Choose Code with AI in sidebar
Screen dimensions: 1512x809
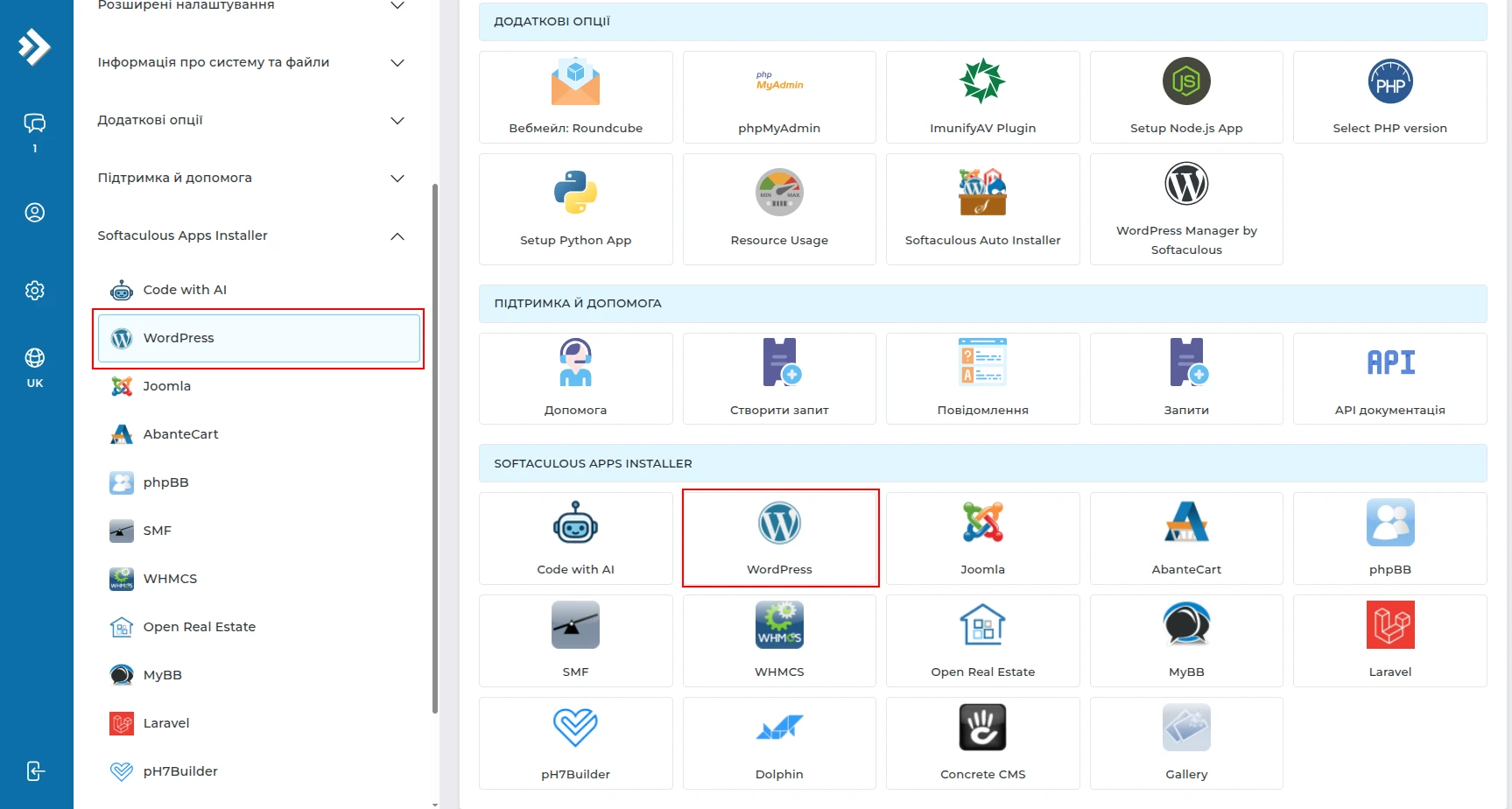point(259,290)
